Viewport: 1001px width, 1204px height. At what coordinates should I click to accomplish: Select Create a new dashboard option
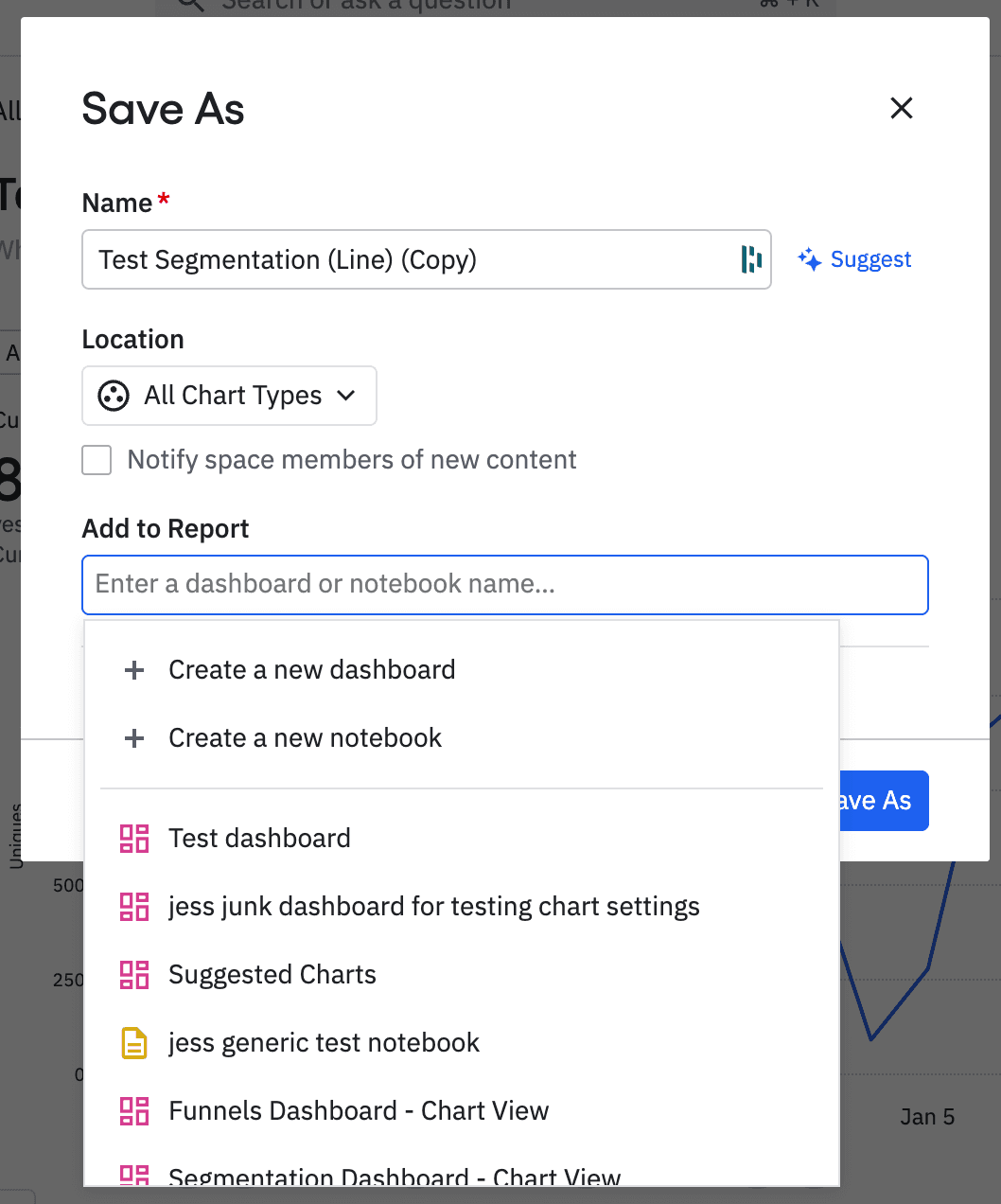[311, 670]
